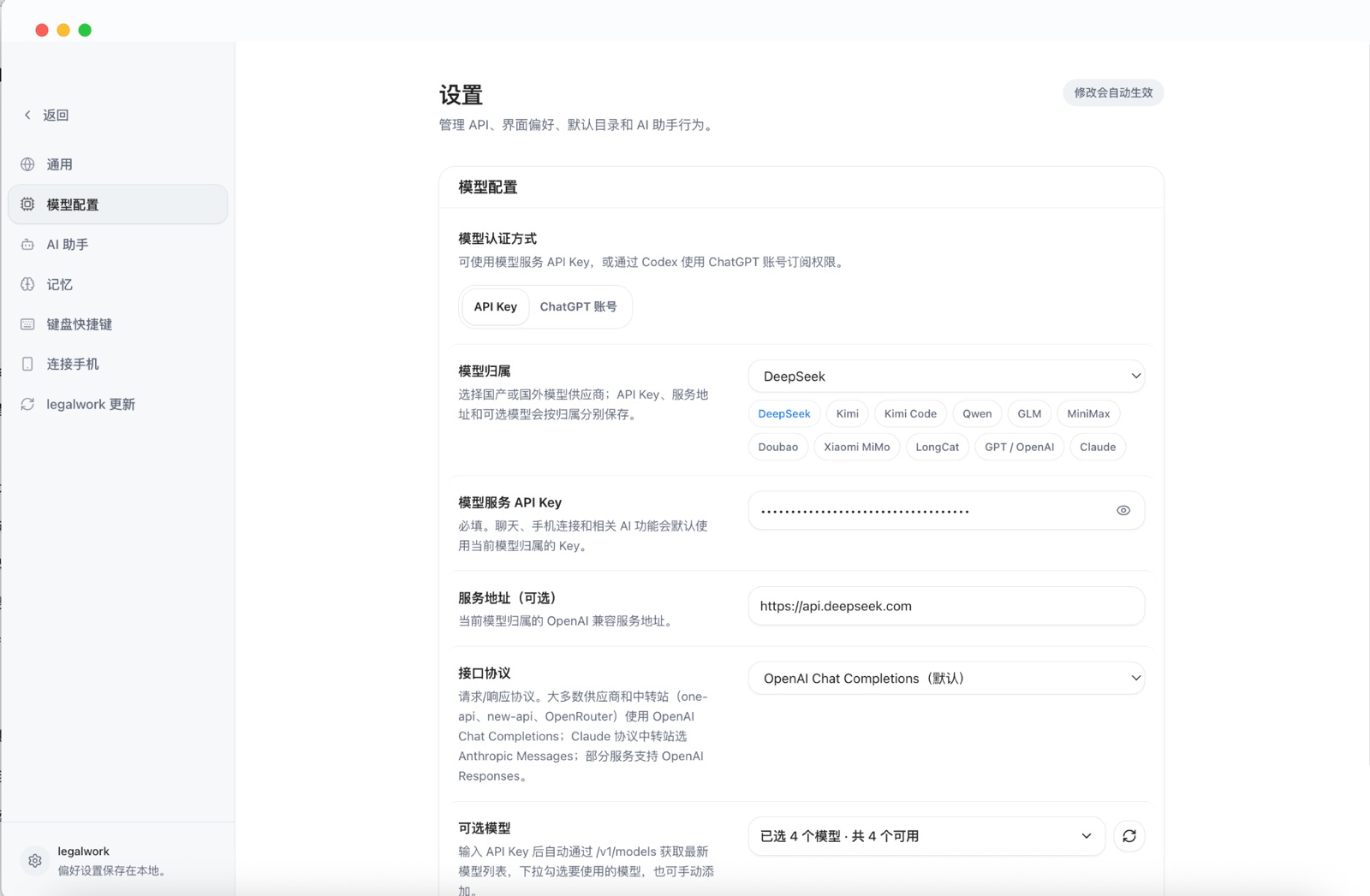Select the Claude provider chip
Viewport: 1370px width, 896px height.
coord(1098,447)
